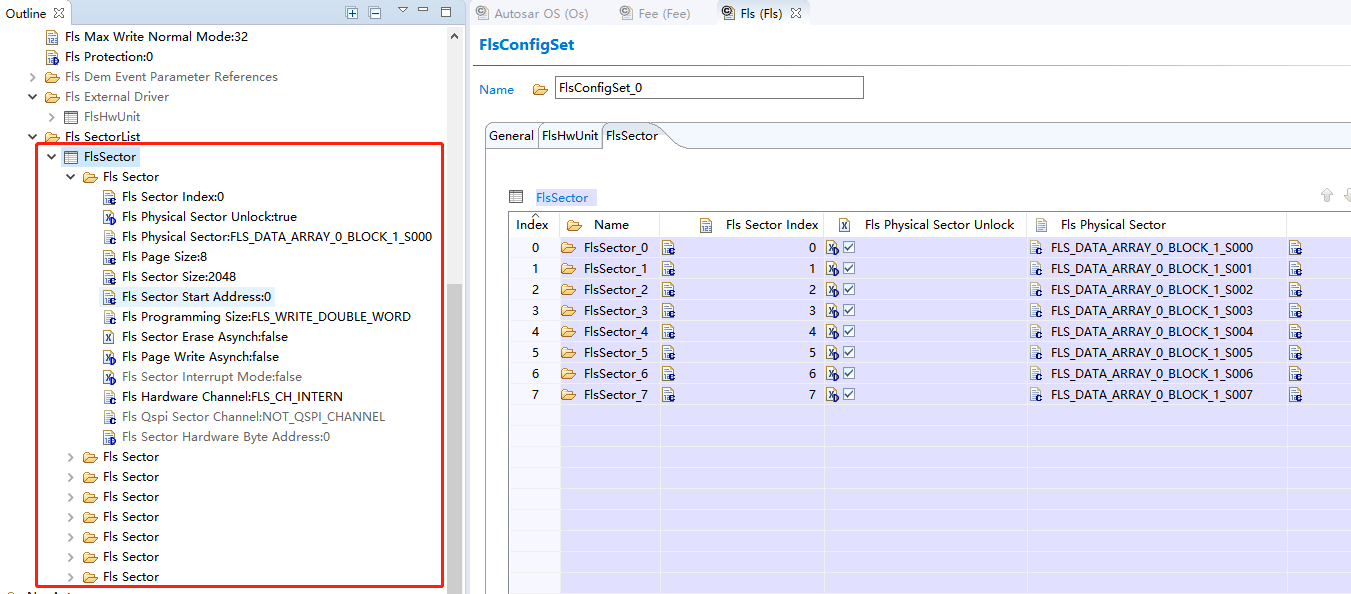Screen dimensions: 1351x594
Task: Click Fls Physical Sector Unlock column header
Action: (926, 225)
